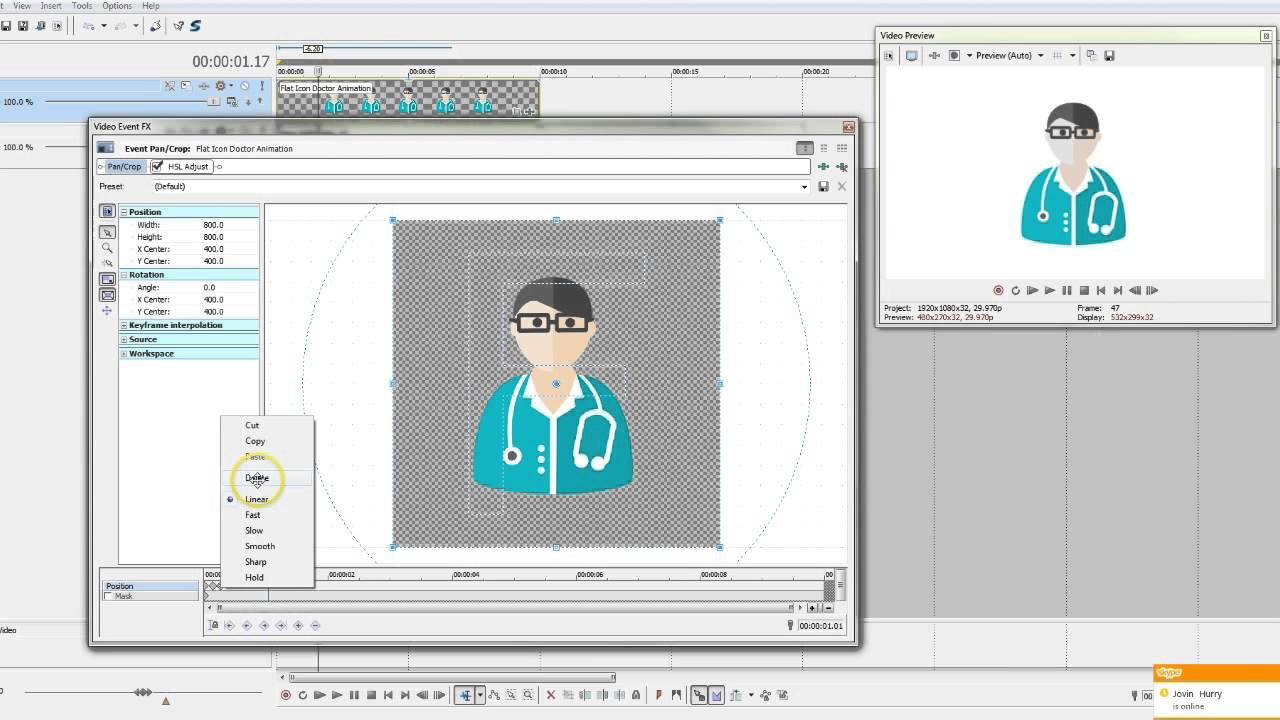Select the show properties tool in Pan/Crop
The height and width of the screenshot is (720, 1280).
(107, 211)
